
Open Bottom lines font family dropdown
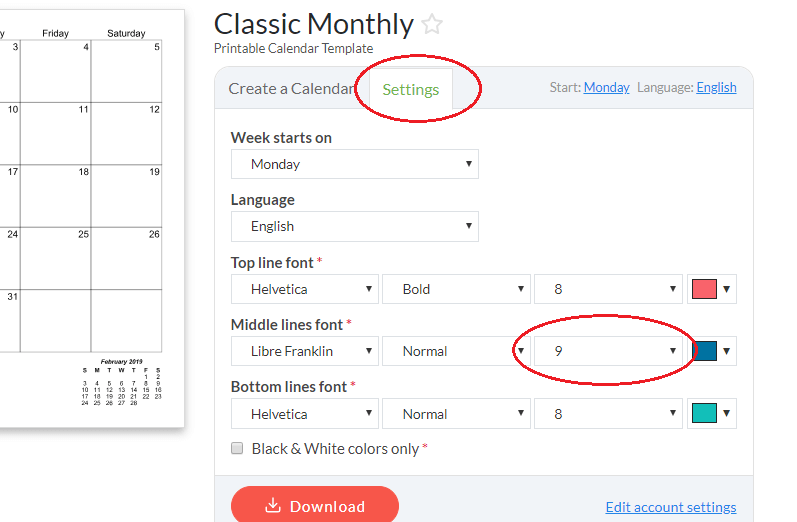tap(305, 414)
